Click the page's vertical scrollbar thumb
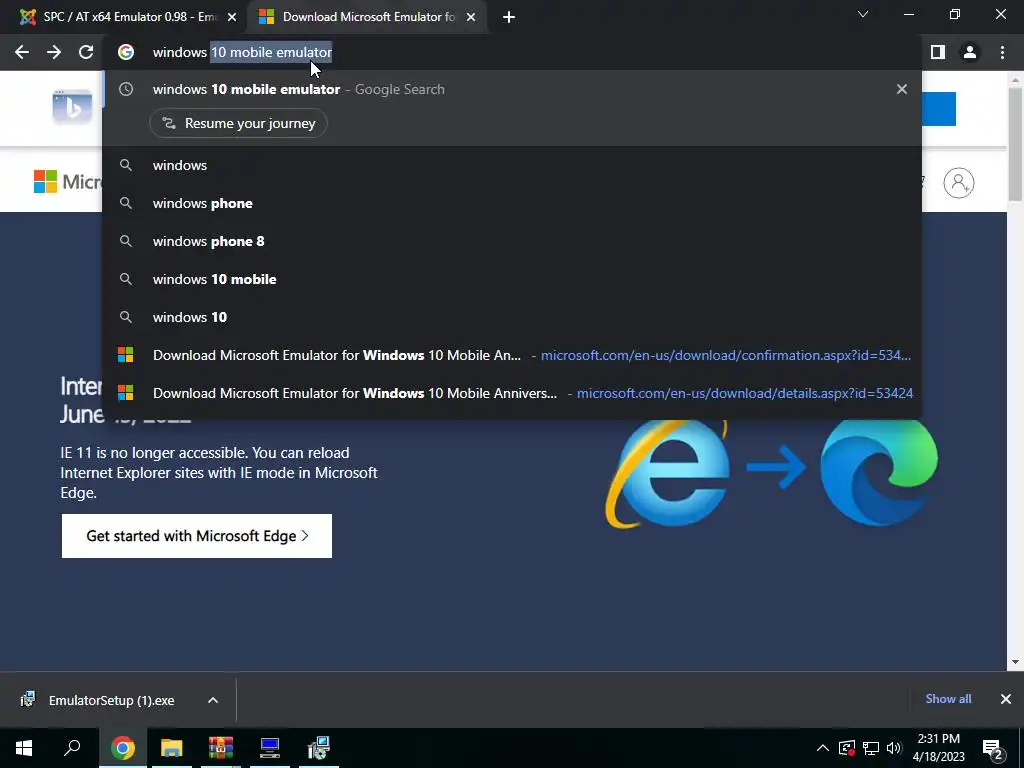 [x=1015, y=144]
